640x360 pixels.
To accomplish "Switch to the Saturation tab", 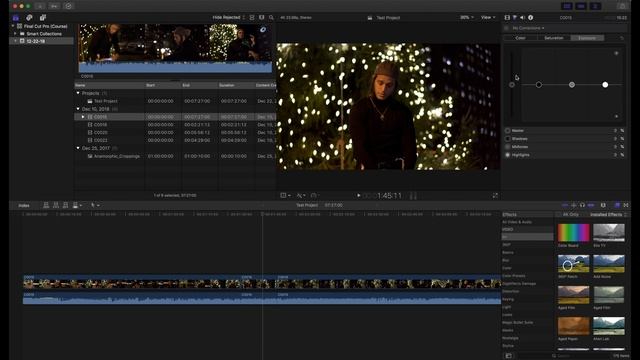I will pos(554,38).
